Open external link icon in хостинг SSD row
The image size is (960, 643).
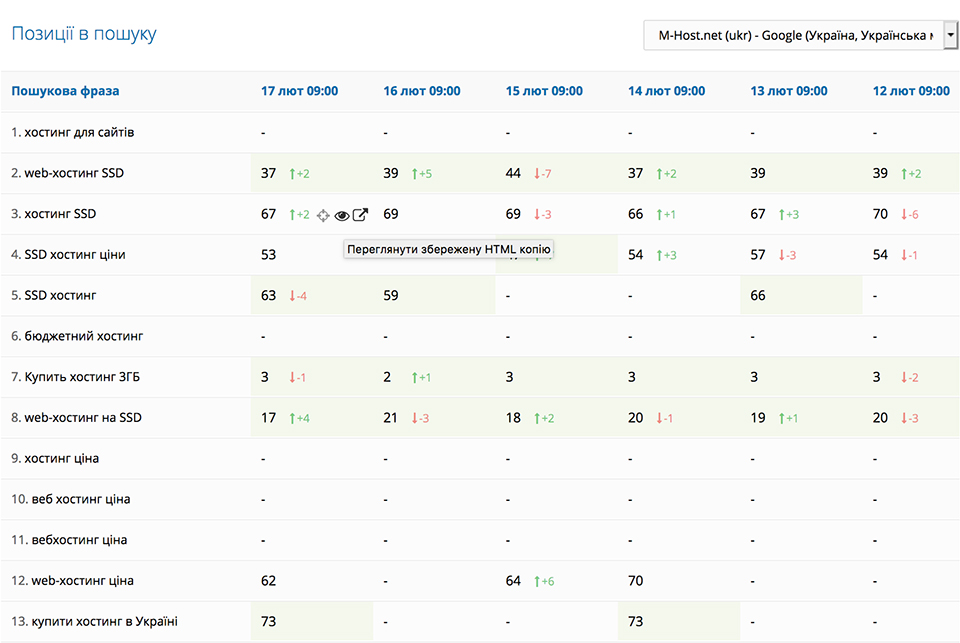pyautogui.click(x=361, y=215)
